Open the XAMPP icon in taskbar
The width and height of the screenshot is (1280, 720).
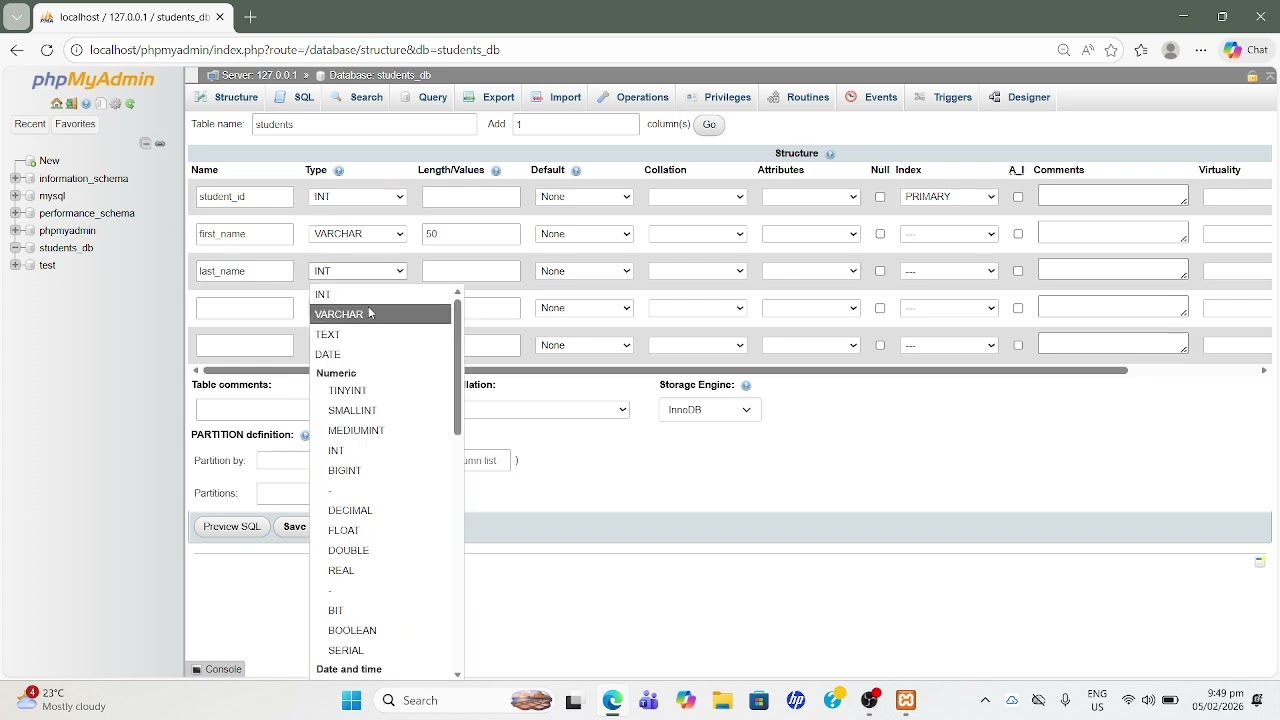click(906, 700)
